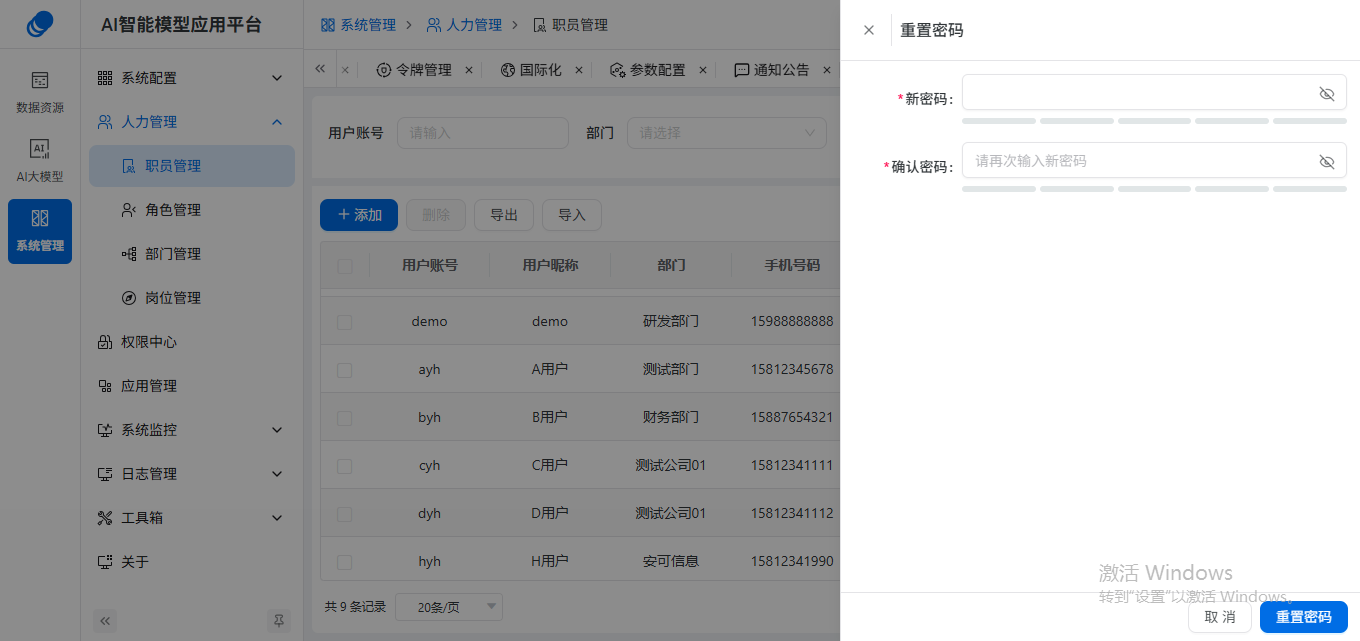Expand the 系统配置 menu
The image size is (1360, 641).
tap(277, 78)
